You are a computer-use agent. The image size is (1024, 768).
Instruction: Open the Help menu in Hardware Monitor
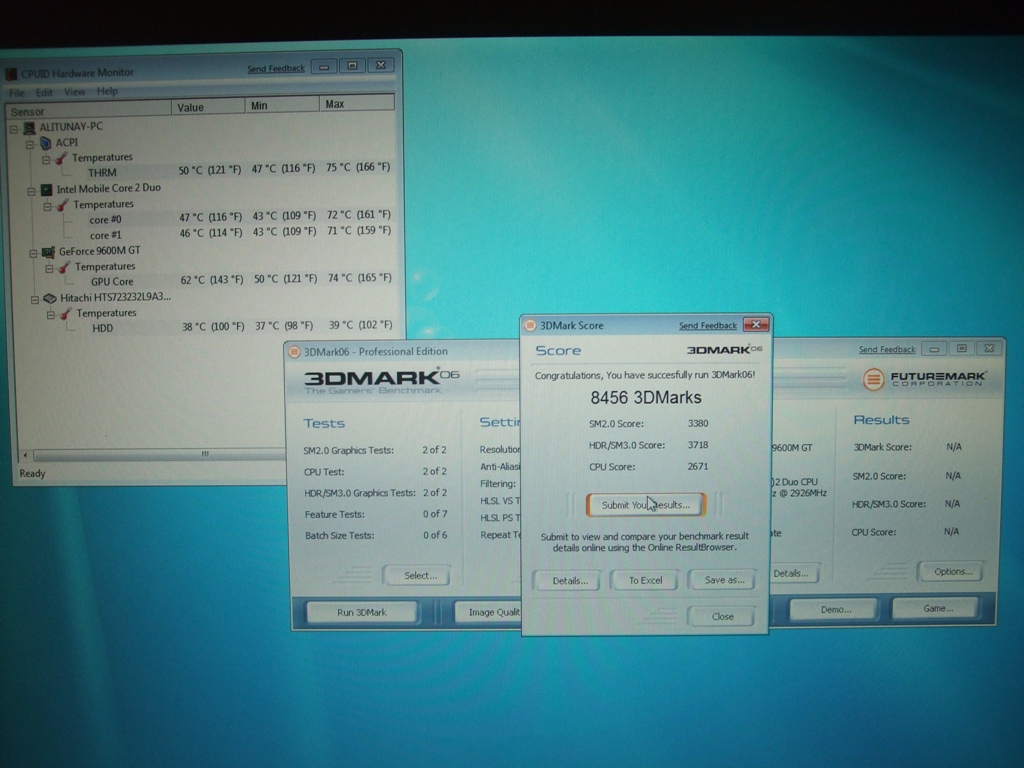107,91
